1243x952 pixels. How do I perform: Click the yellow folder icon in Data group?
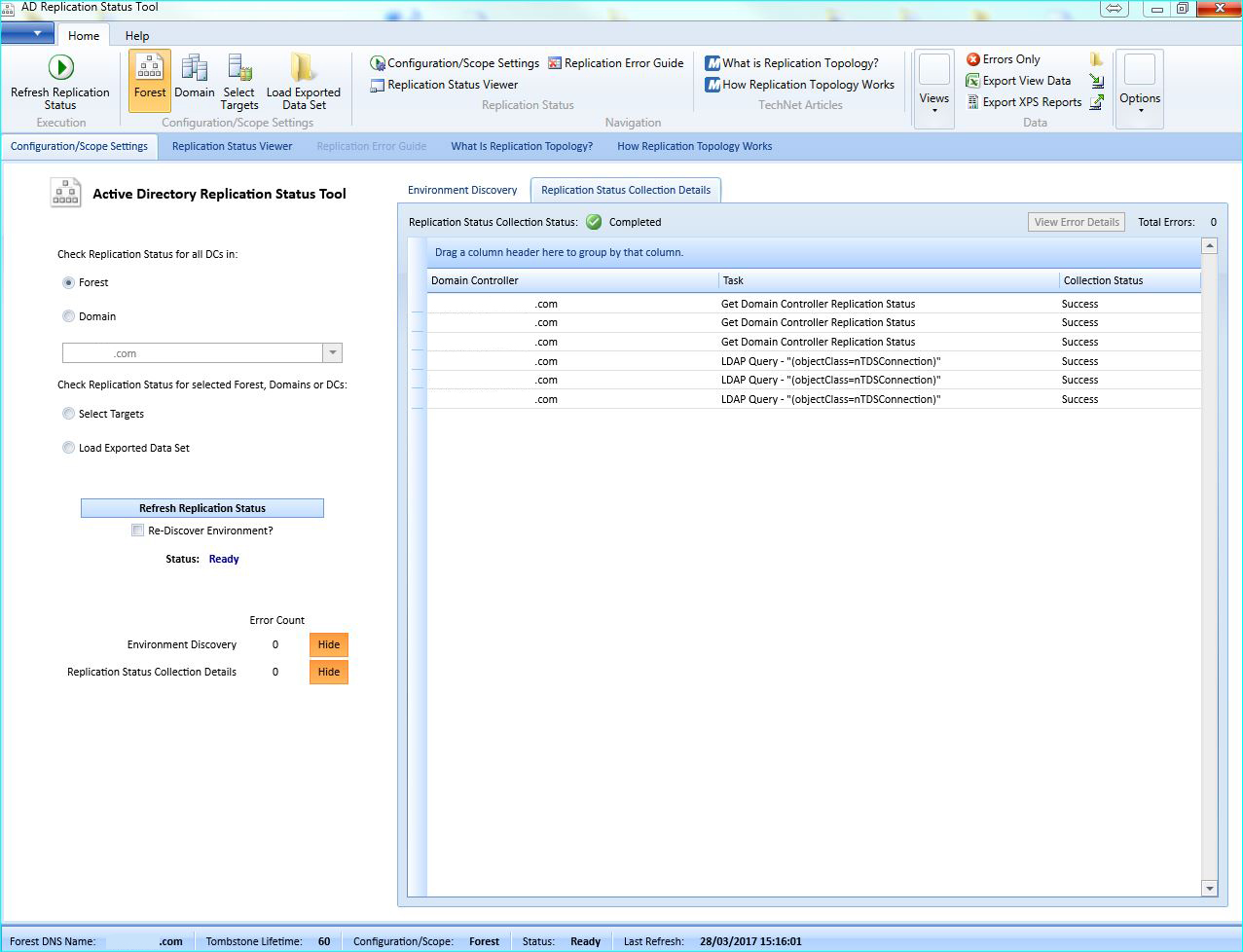point(1096,59)
